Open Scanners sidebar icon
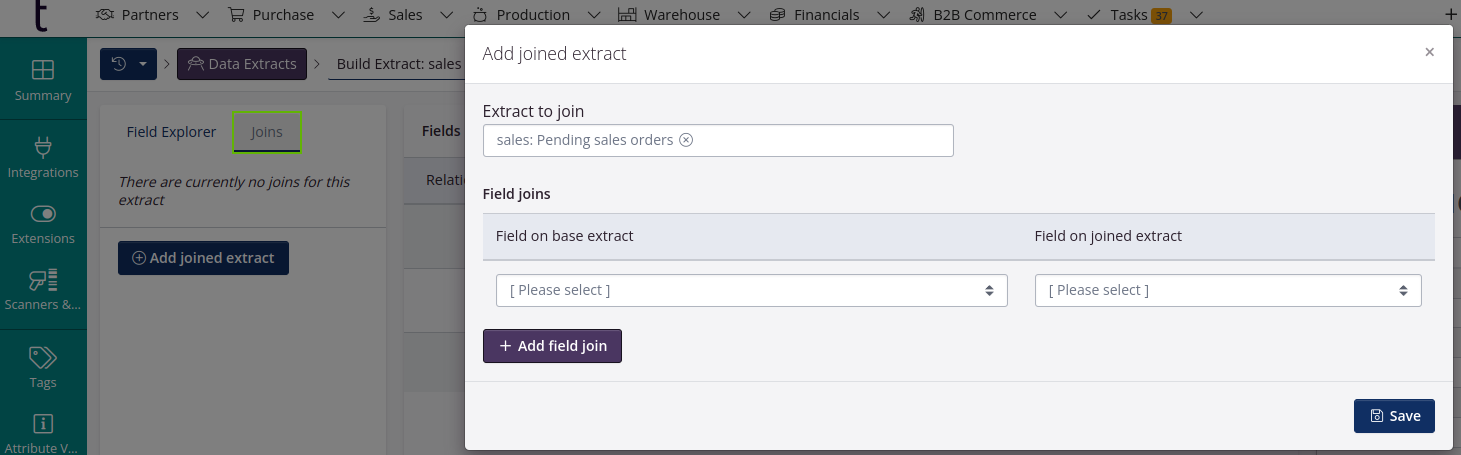This screenshot has width=1461, height=455. click(x=43, y=280)
